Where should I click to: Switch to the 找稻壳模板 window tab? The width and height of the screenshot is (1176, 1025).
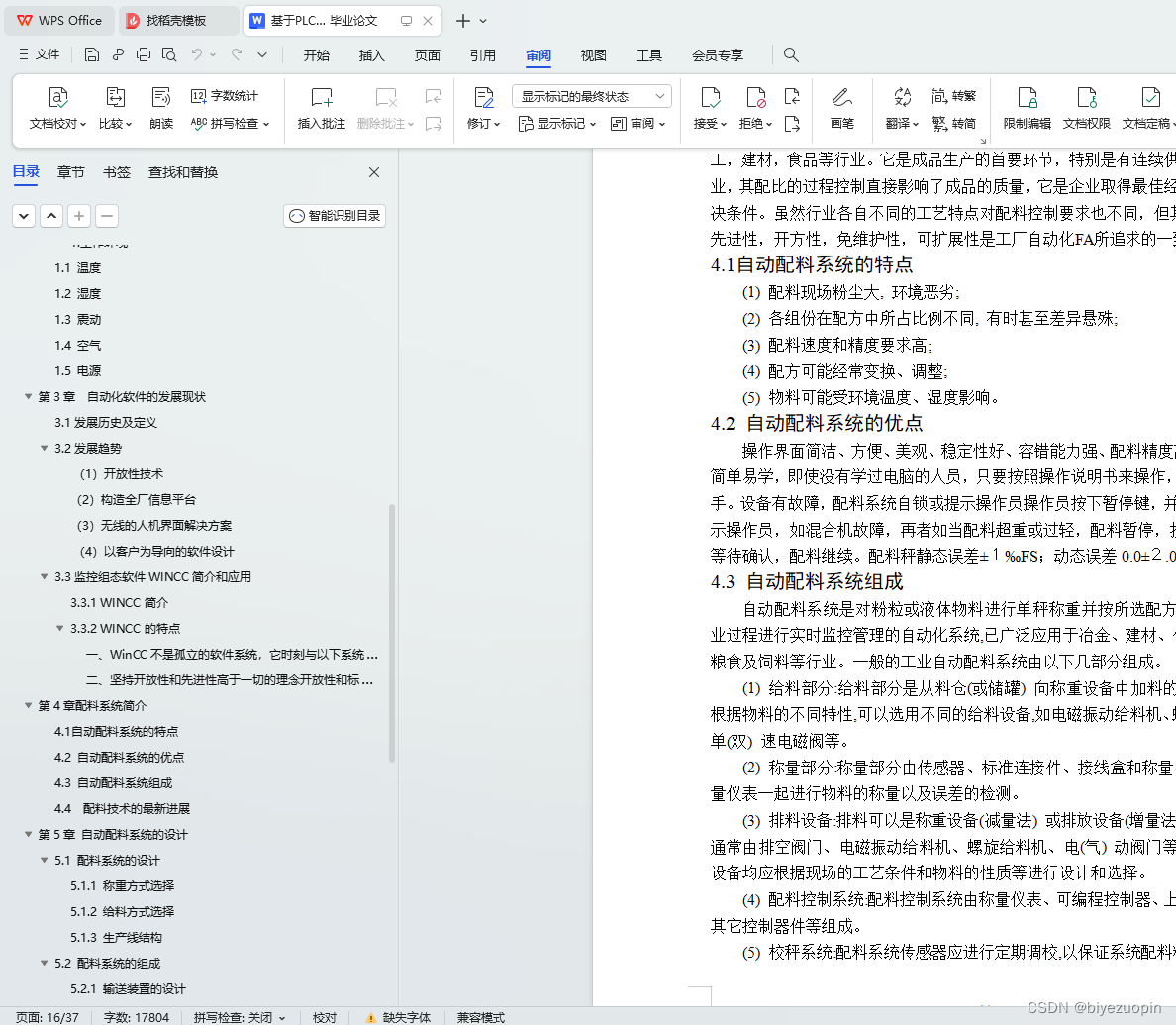tap(178, 20)
